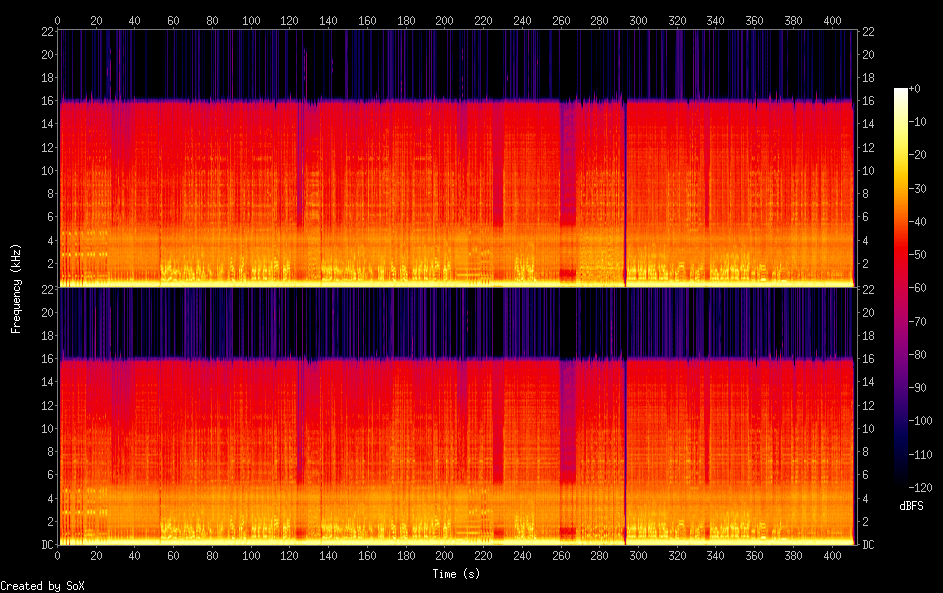
Task: Click the dark dropout line near 293 seconds, lower channel
Action: pos(625,450)
